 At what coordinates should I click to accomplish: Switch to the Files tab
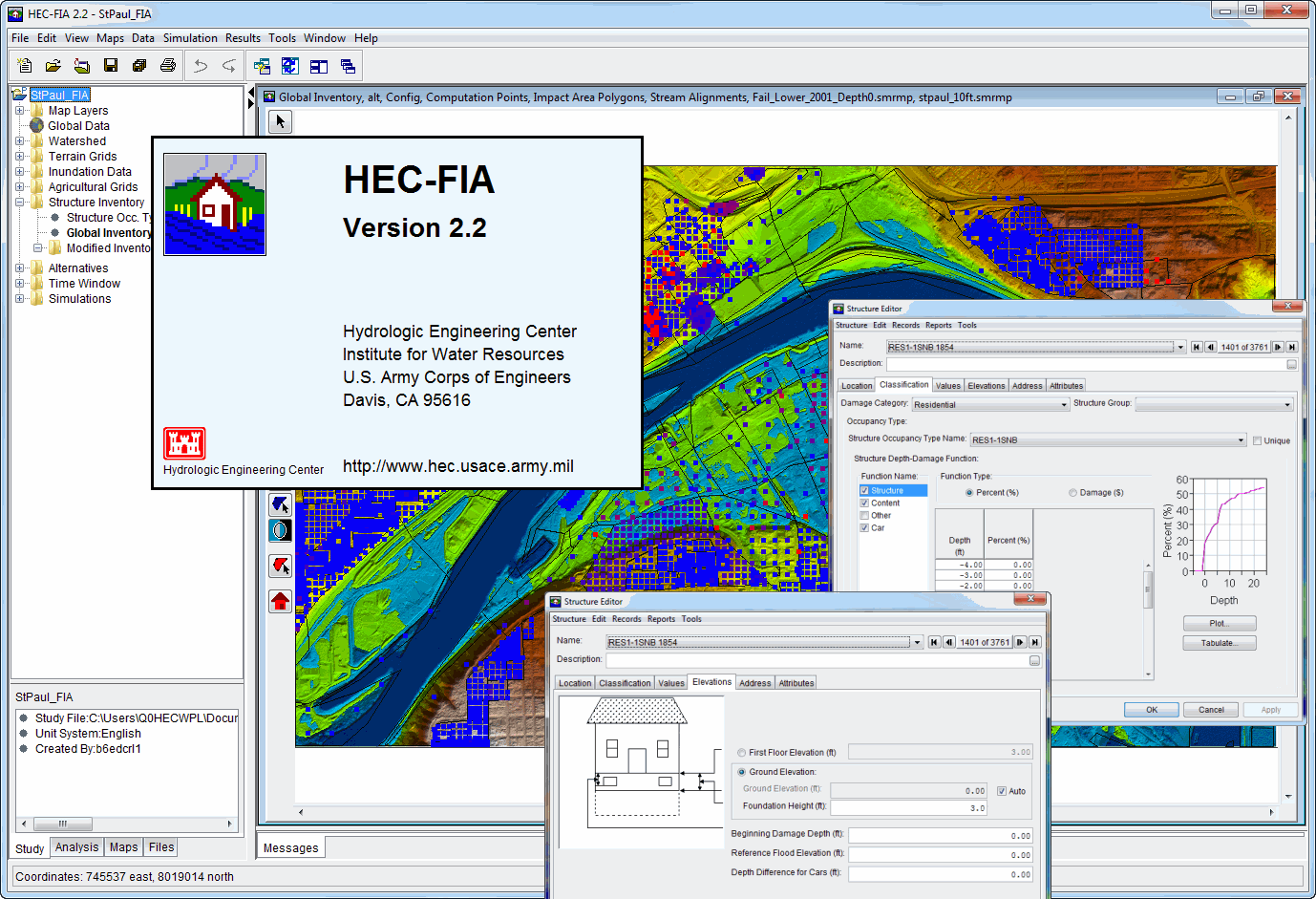click(x=161, y=847)
